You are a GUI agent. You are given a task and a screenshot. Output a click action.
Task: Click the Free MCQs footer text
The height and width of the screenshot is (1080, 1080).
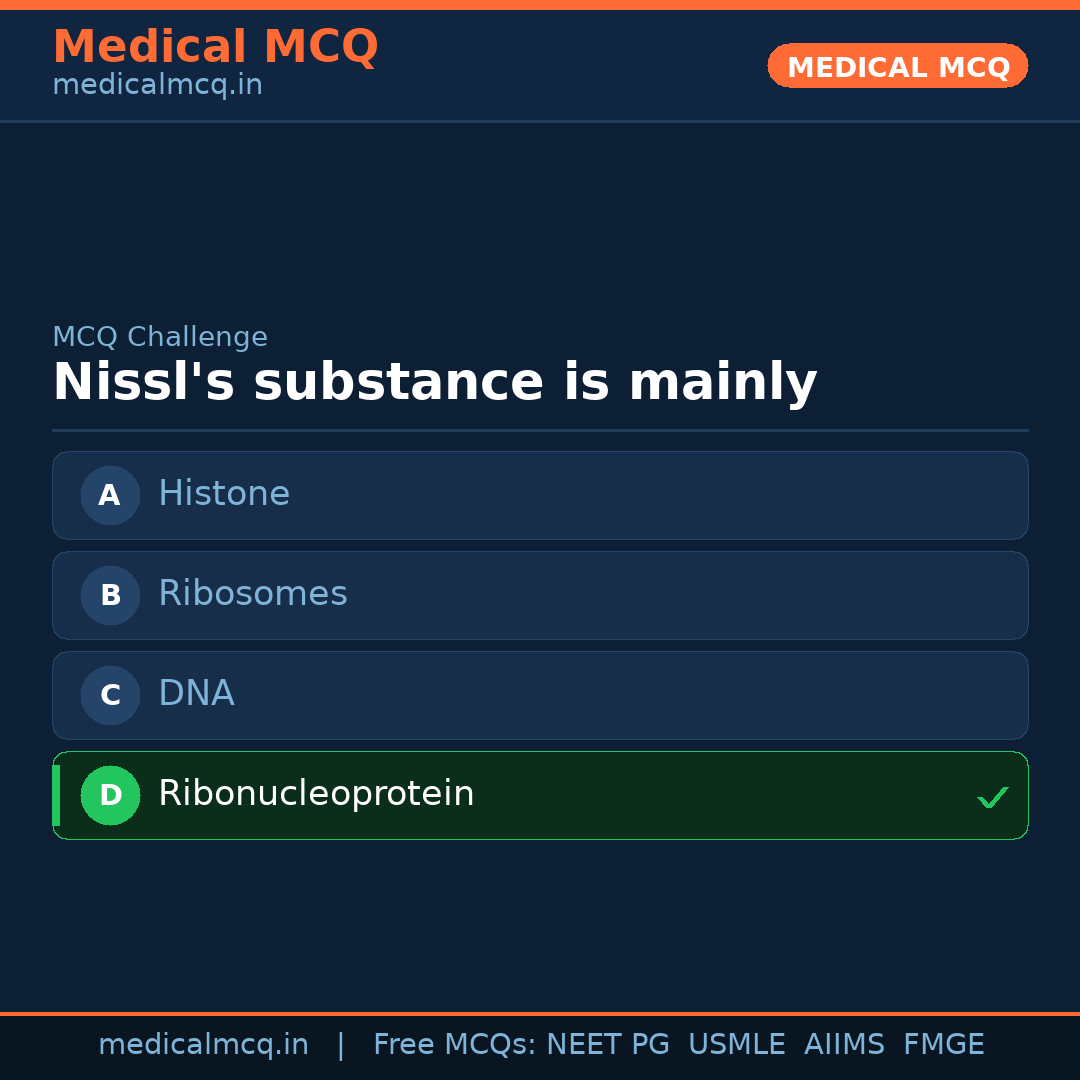coord(455,1045)
